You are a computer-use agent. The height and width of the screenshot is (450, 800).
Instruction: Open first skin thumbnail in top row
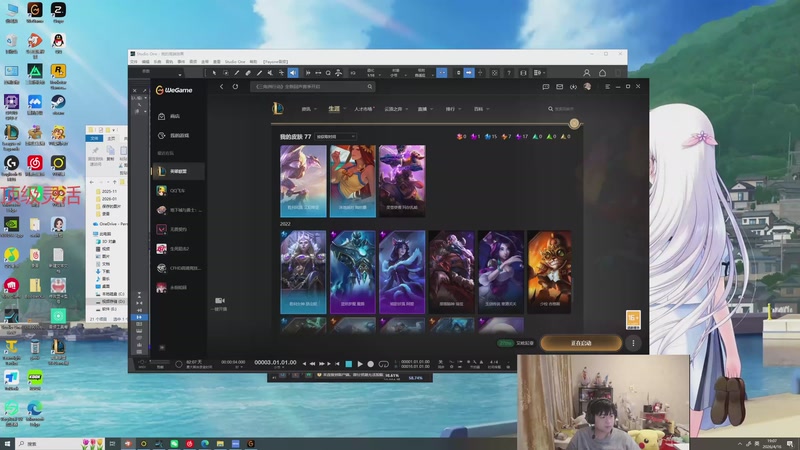[x=303, y=181]
